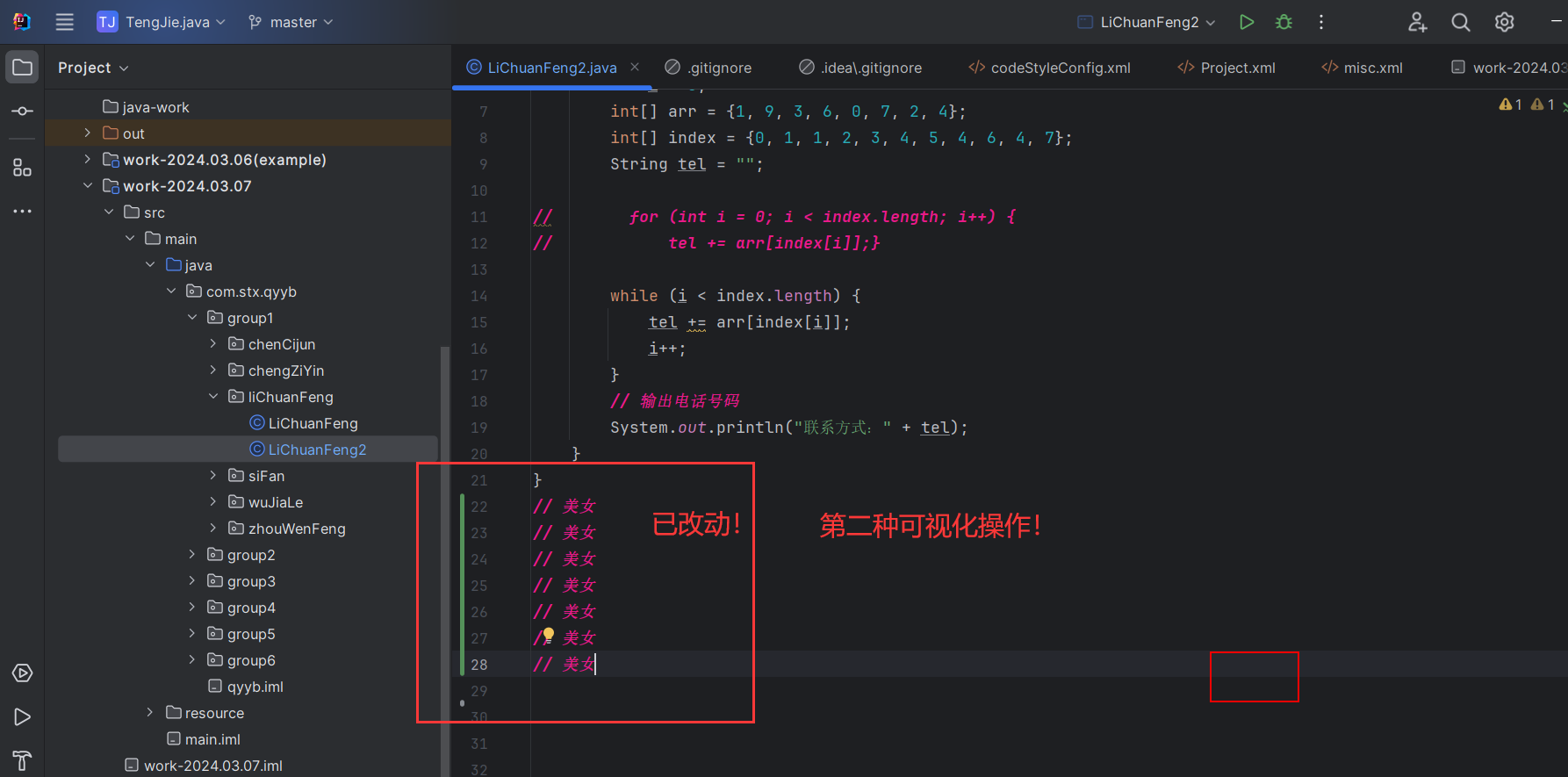Collapse com.stx.qyyb package
The image size is (1568, 777).
pos(171,291)
